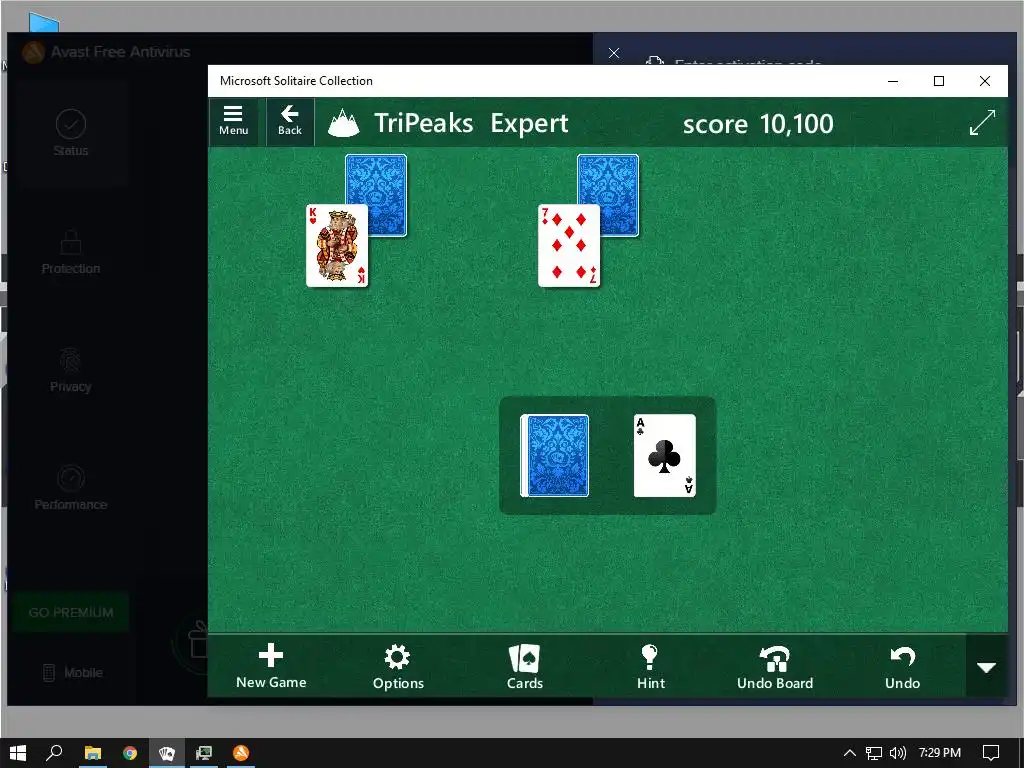Image resolution: width=1024 pixels, height=768 pixels.
Task: Click the Solitaire Collection taskbar icon
Action: pos(167,753)
